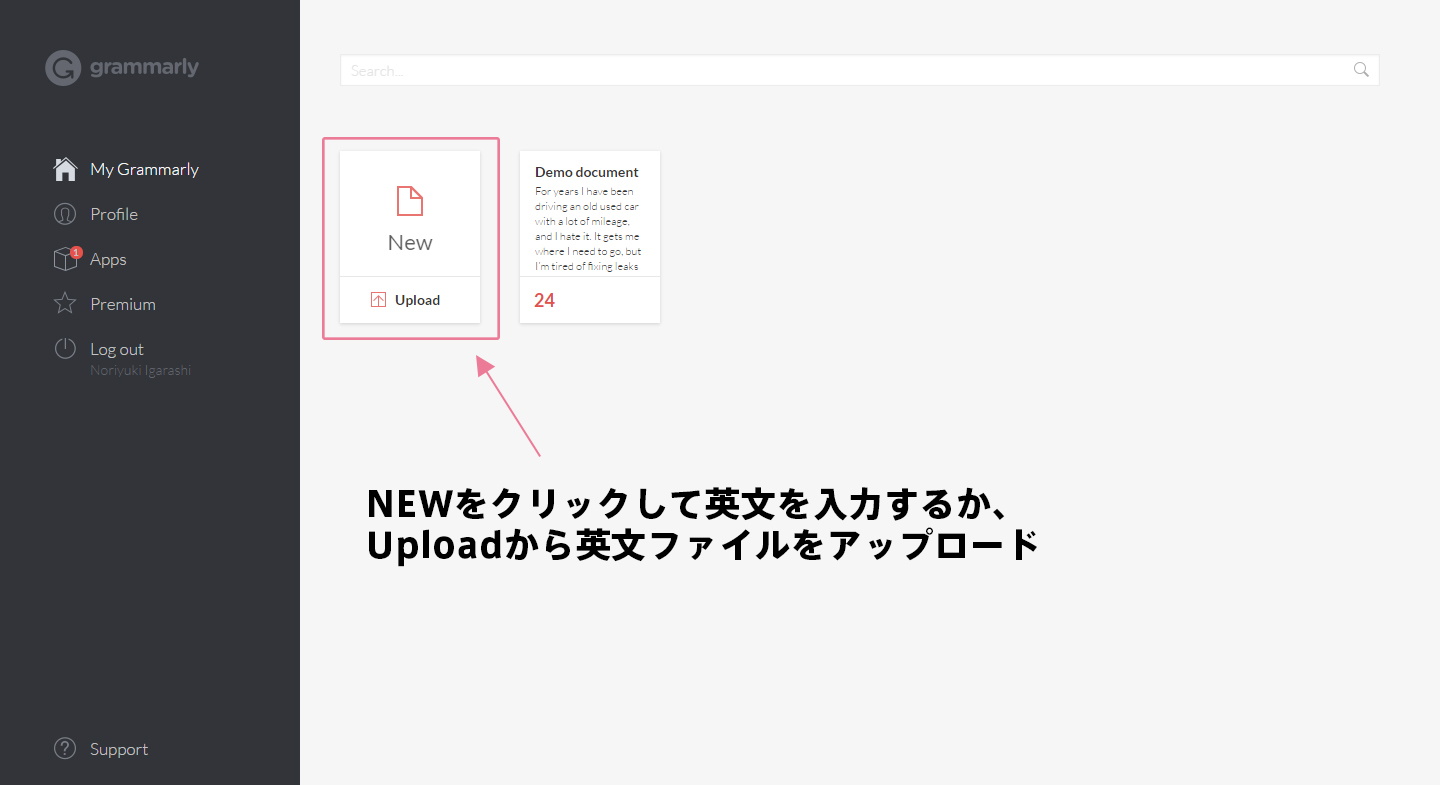Screen dimensions: 1440x785
Task: Open the Apps box icon with badge
Action: [65, 259]
